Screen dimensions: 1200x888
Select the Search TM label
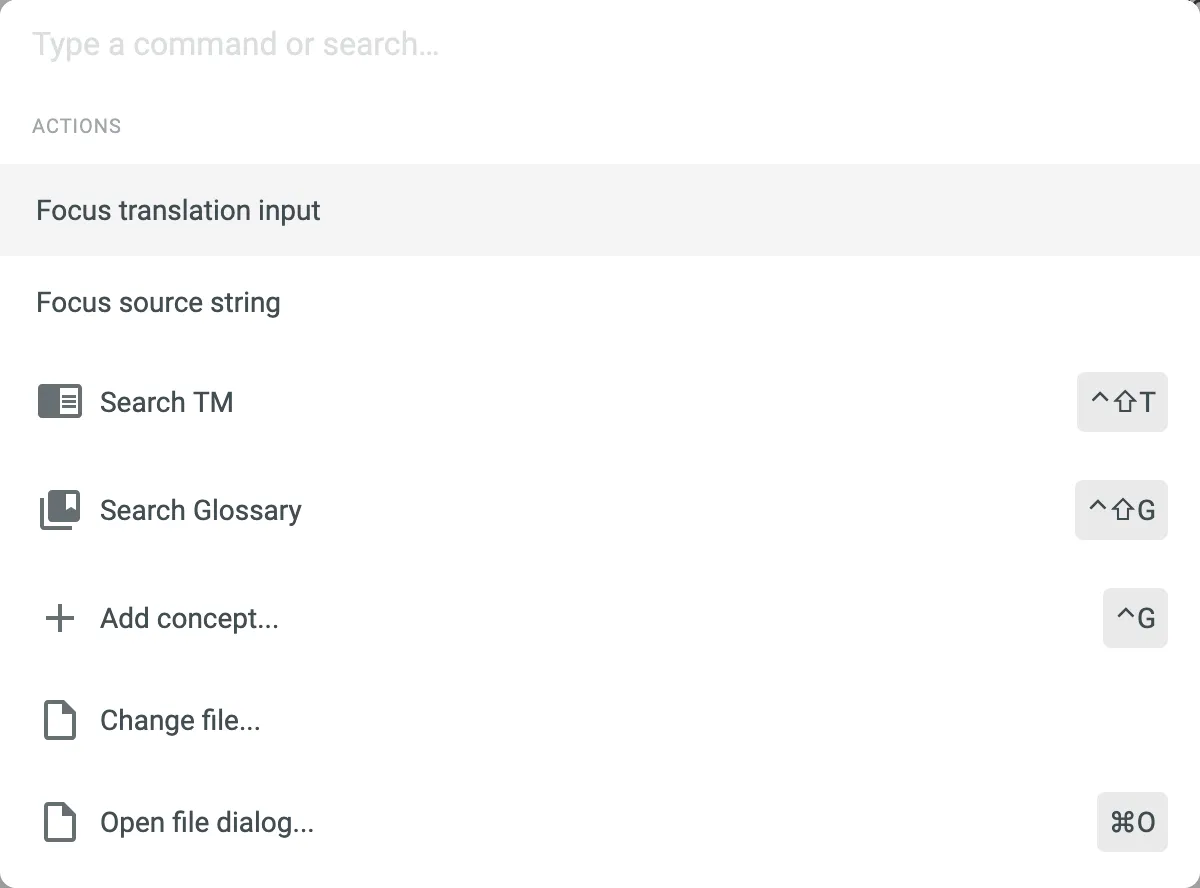point(167,402)
